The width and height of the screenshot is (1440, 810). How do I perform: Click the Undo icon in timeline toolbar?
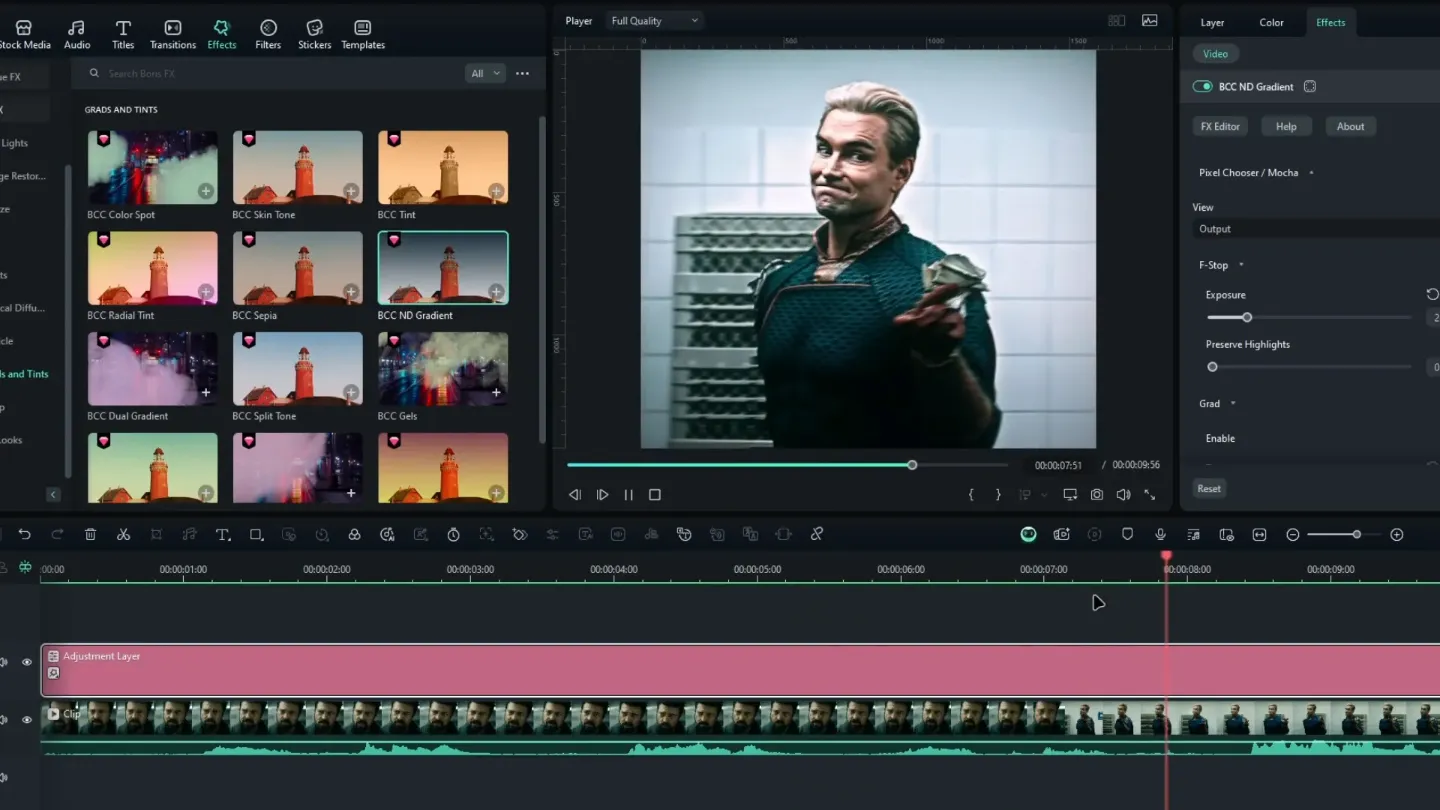[25, 535]
